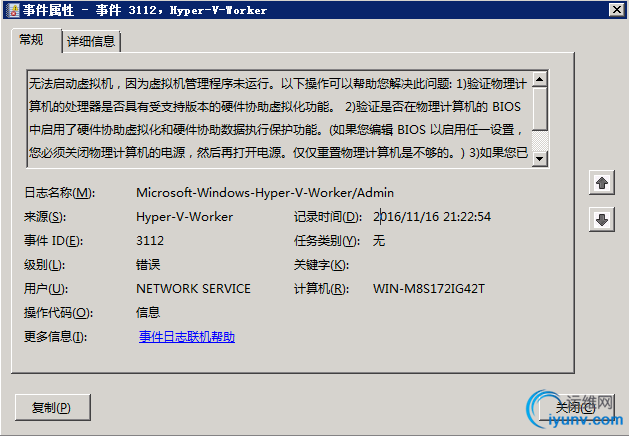Screen dimensions: 629x436
Task: Click the description scrollbar up arrow
Action: pos(540,79)
